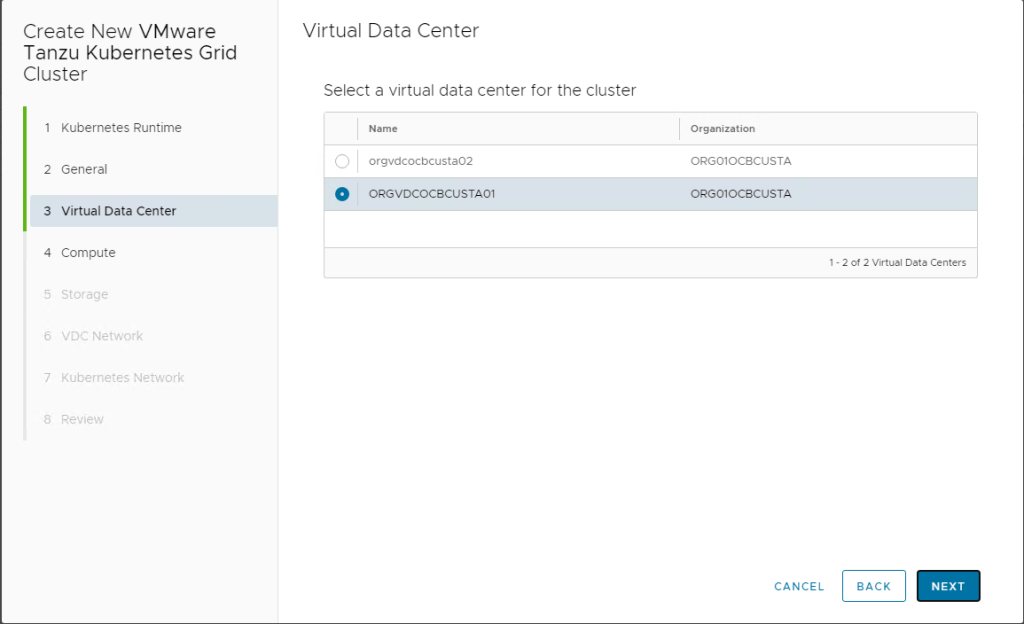Click the Virtual Data Center page heading
Image resolution: width=1024 pixels, height=624 pixels.
[391, 31]
